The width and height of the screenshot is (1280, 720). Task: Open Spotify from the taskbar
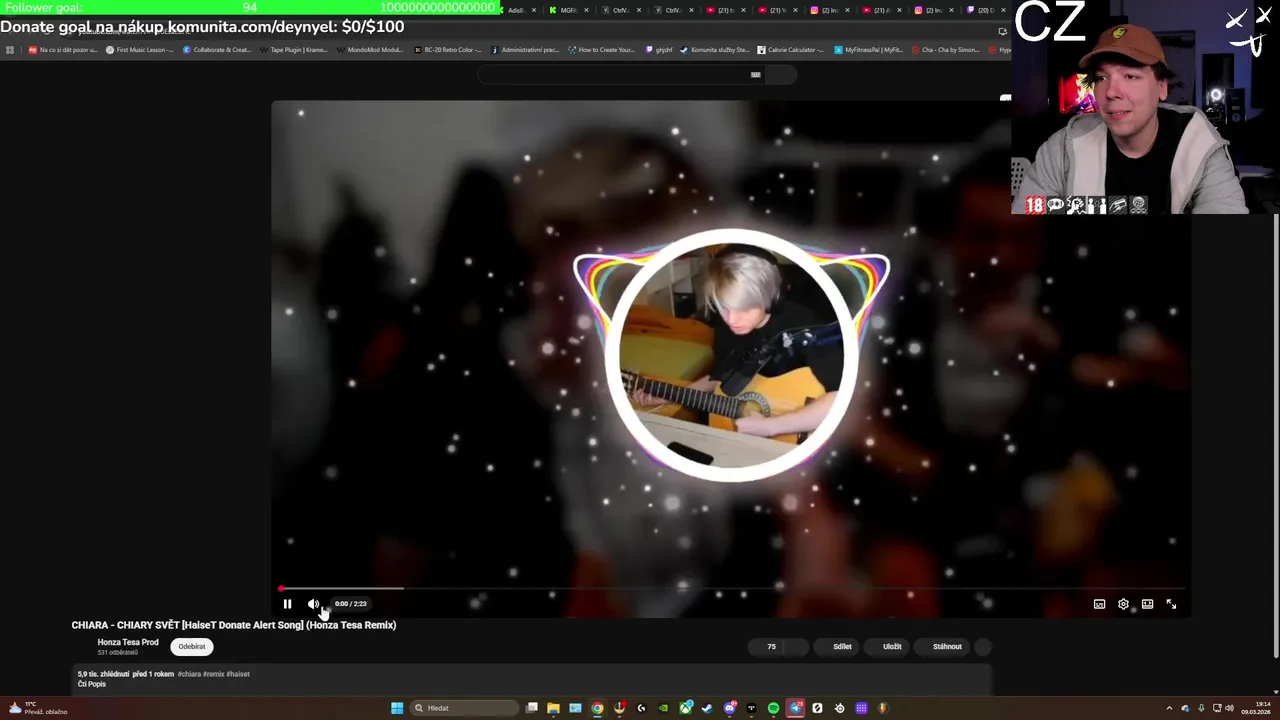coord(773,708)
